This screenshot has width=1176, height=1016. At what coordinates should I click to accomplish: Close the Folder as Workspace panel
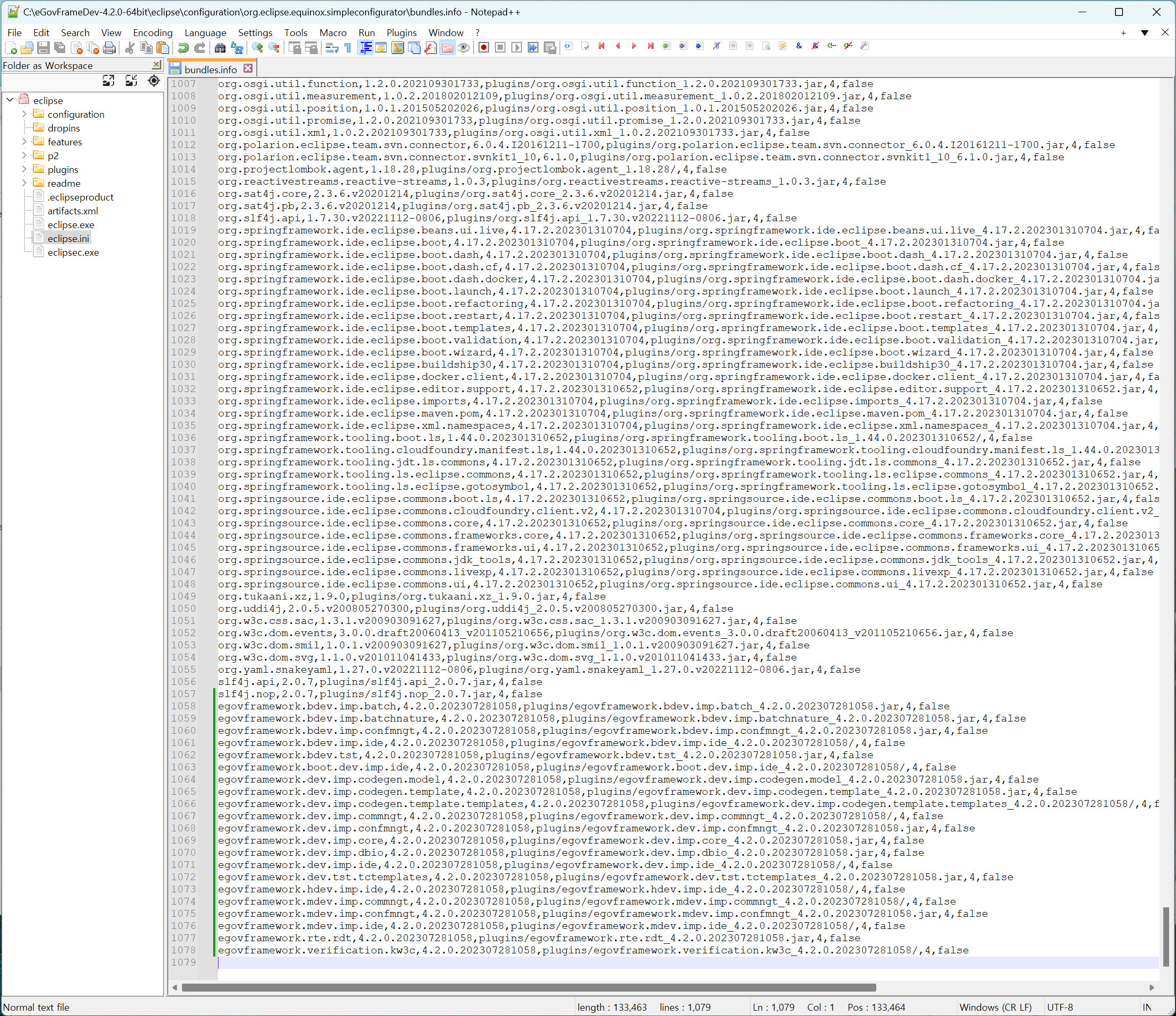point(156,65)
